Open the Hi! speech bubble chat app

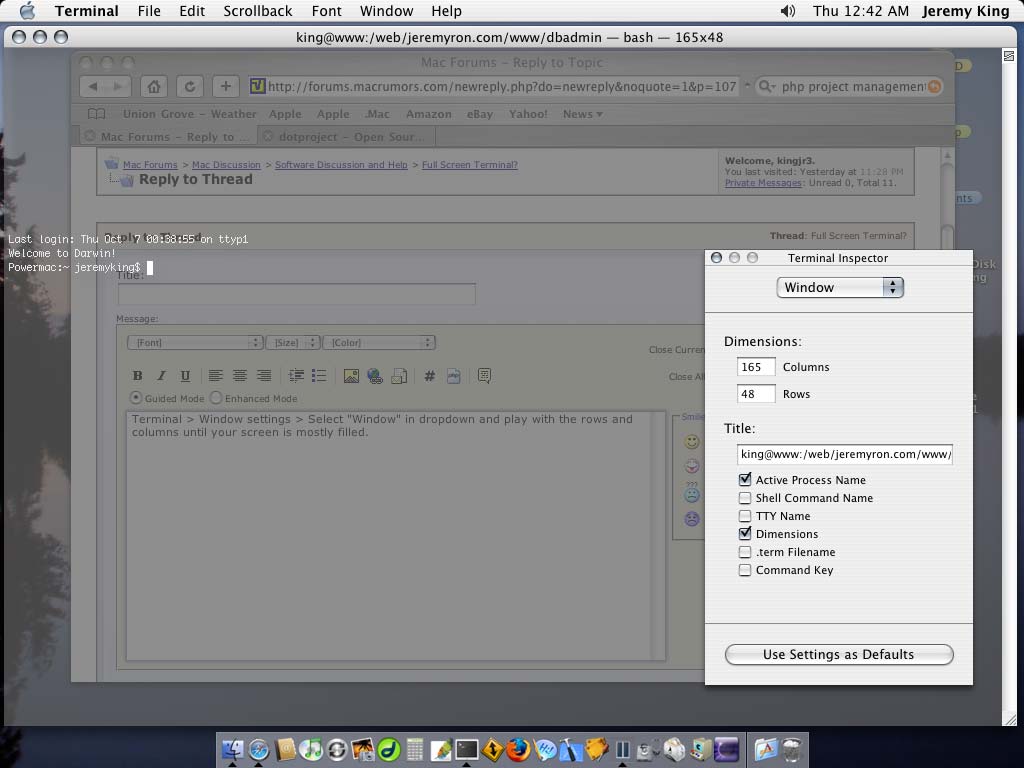pos(545,749)
